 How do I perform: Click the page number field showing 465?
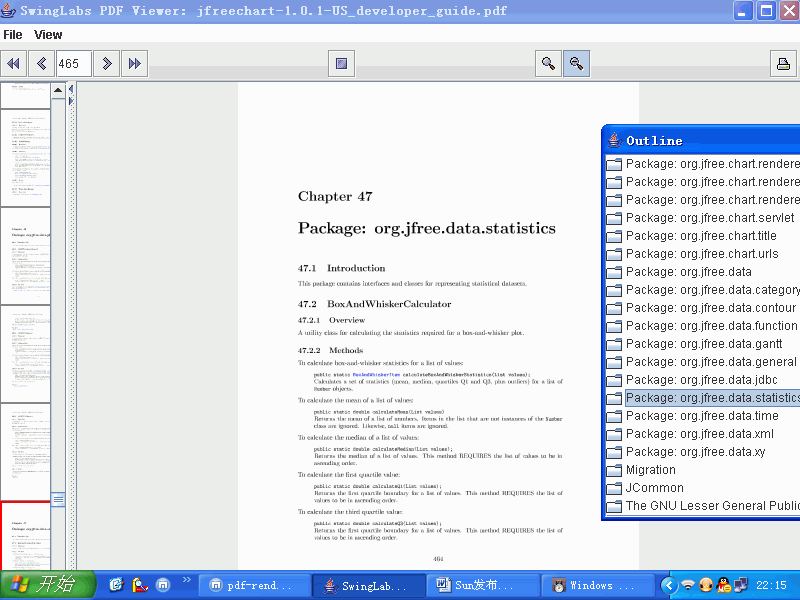tap(74, 64)
